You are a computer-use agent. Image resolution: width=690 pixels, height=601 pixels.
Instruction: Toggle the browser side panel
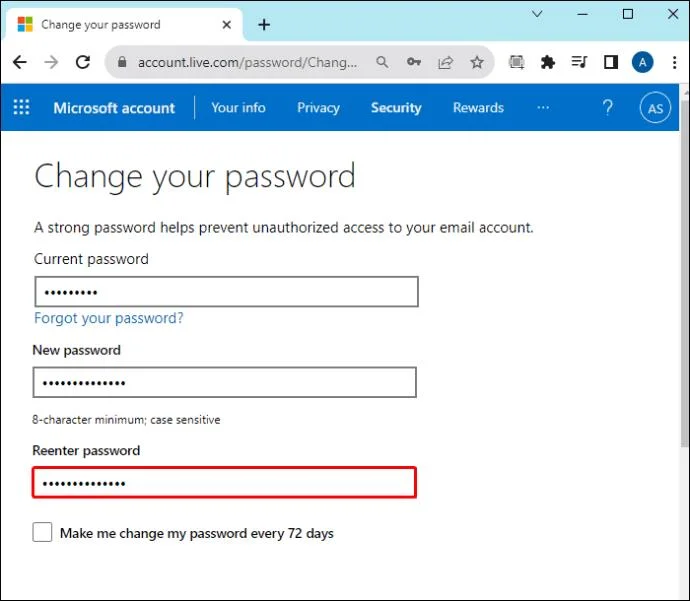click(x=611, y=62)
